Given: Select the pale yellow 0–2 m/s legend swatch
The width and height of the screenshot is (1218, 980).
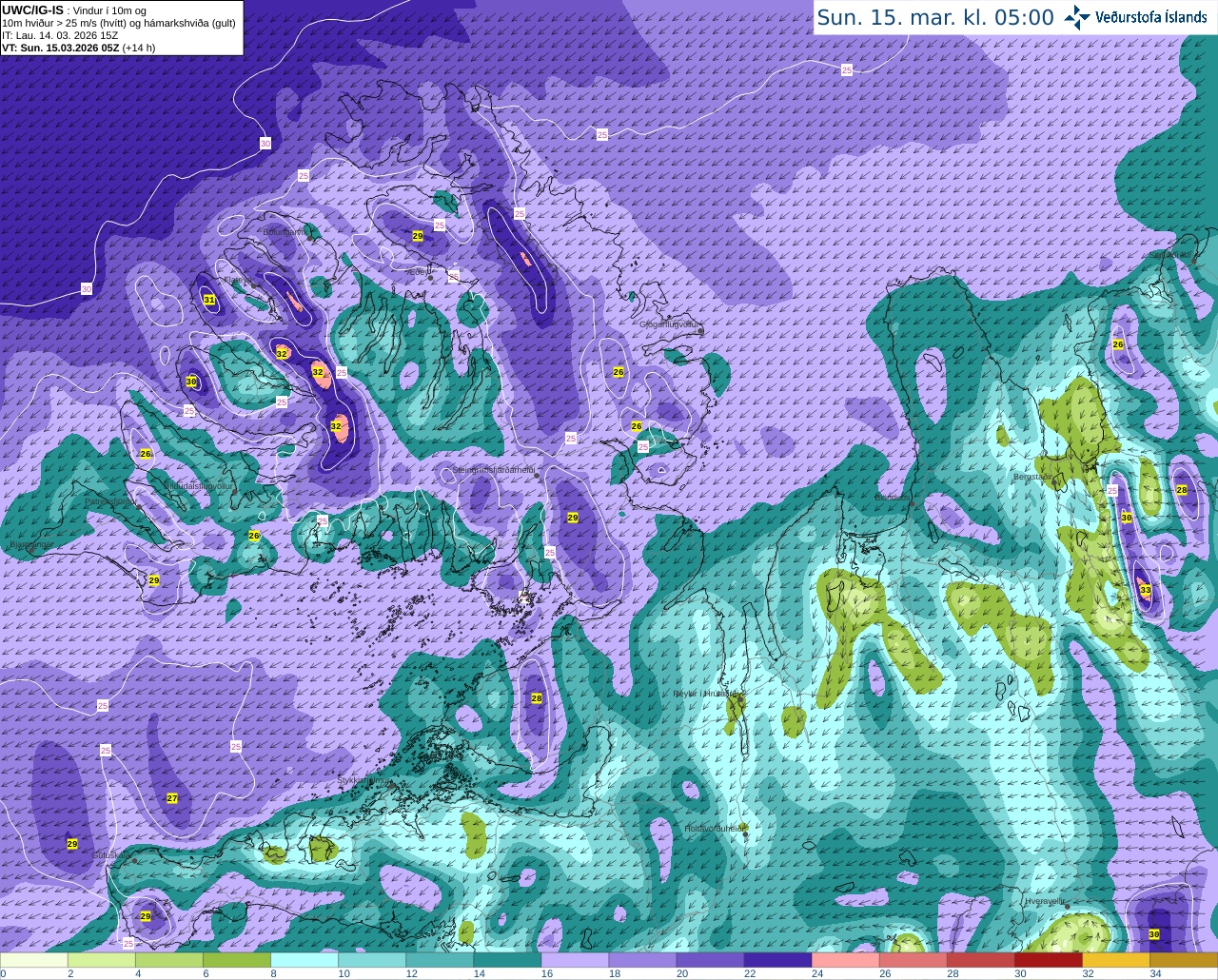Looking at the screenshot, I should click(35, 960).
